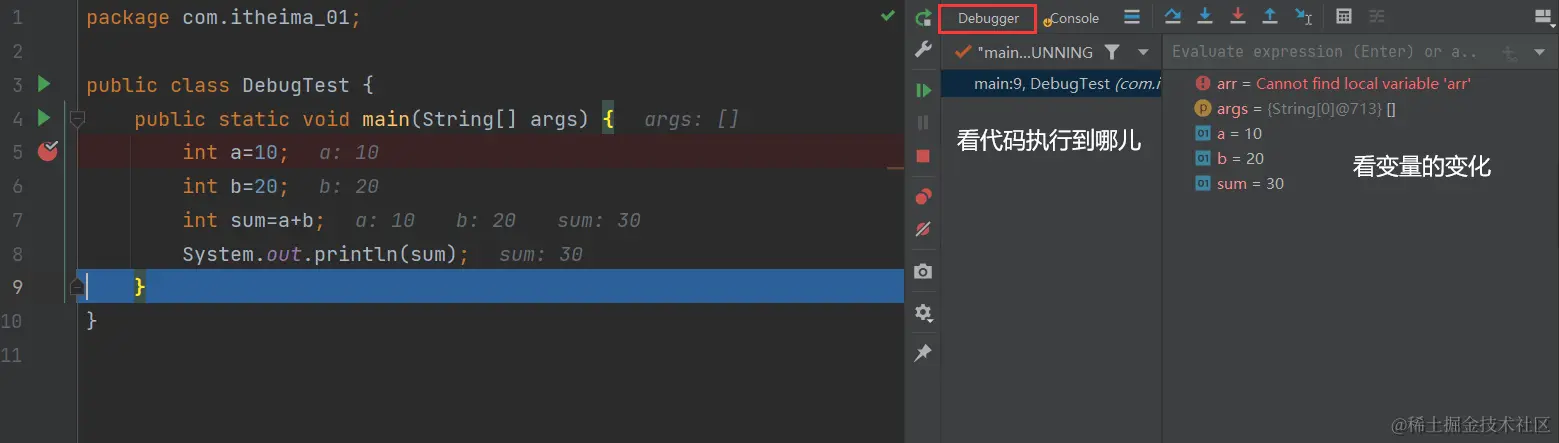The image size is (1559, 443).
Task: Click "int sum=a+b;" code text
Action: point(254,220)
